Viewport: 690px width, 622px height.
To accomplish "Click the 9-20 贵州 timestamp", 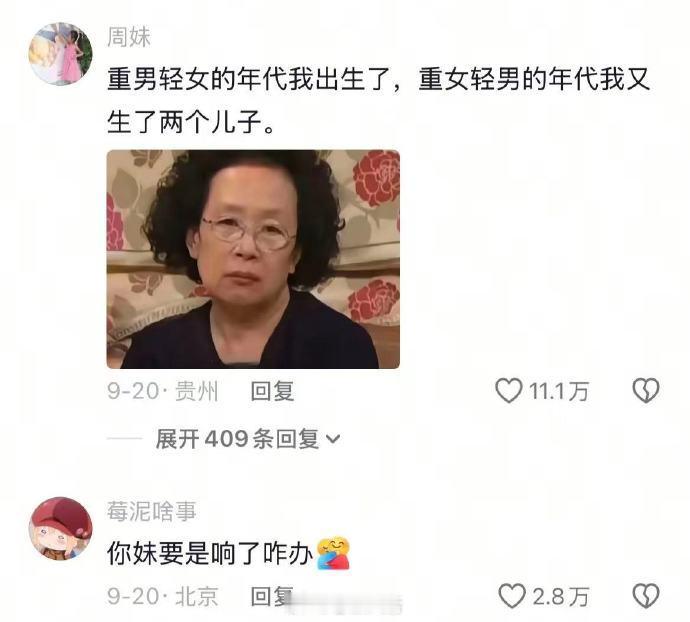I will pos(163,391).
